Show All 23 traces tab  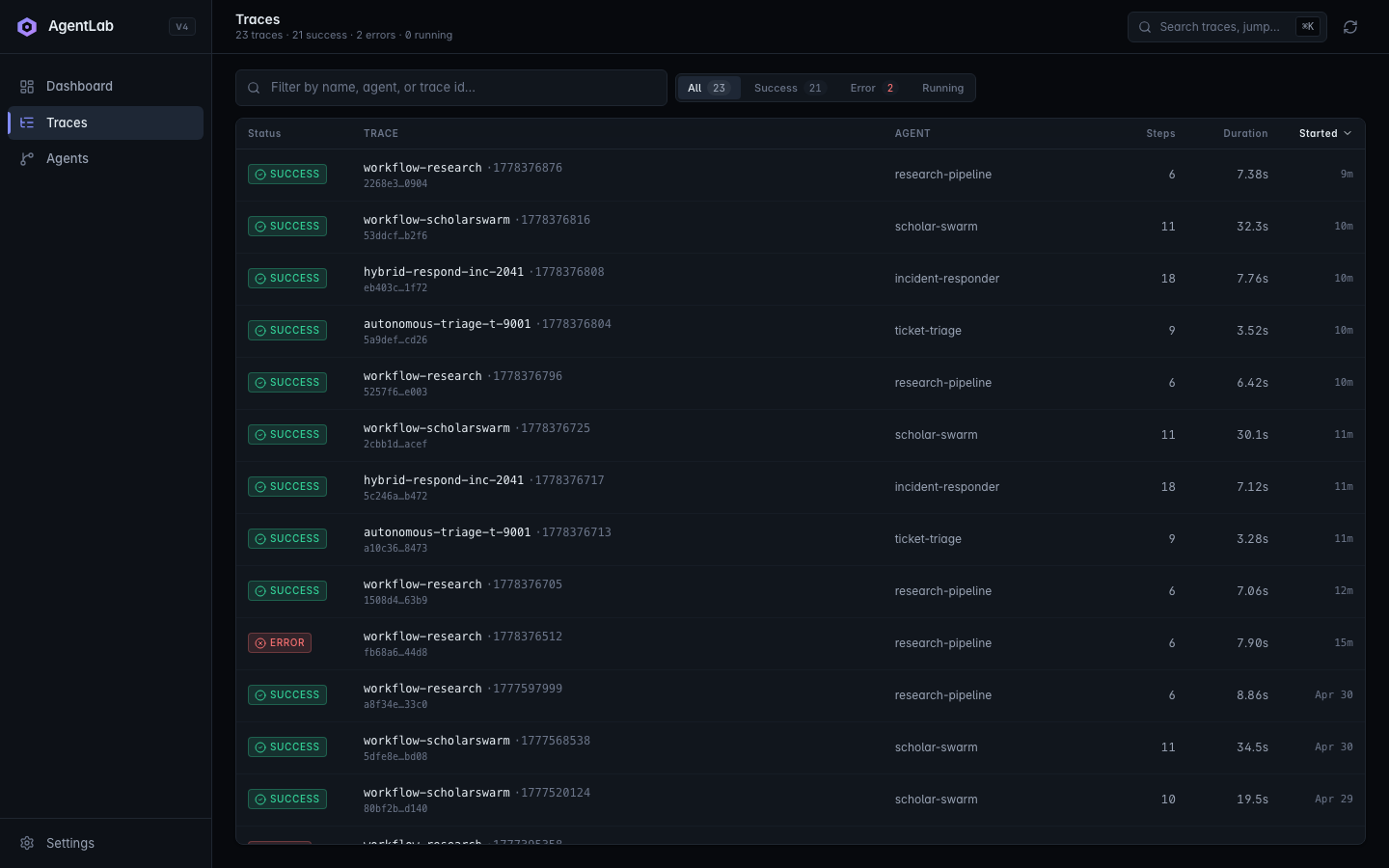pos(709,88)
